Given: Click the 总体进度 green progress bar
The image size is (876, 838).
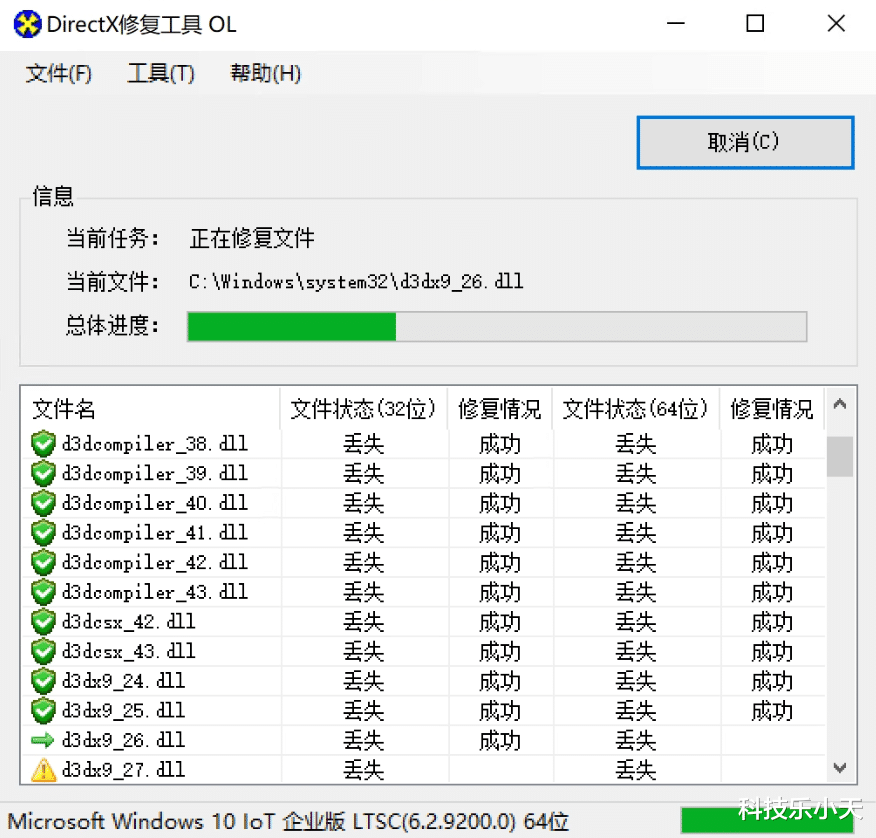Looking at the screenshot, I should (497, 327).
